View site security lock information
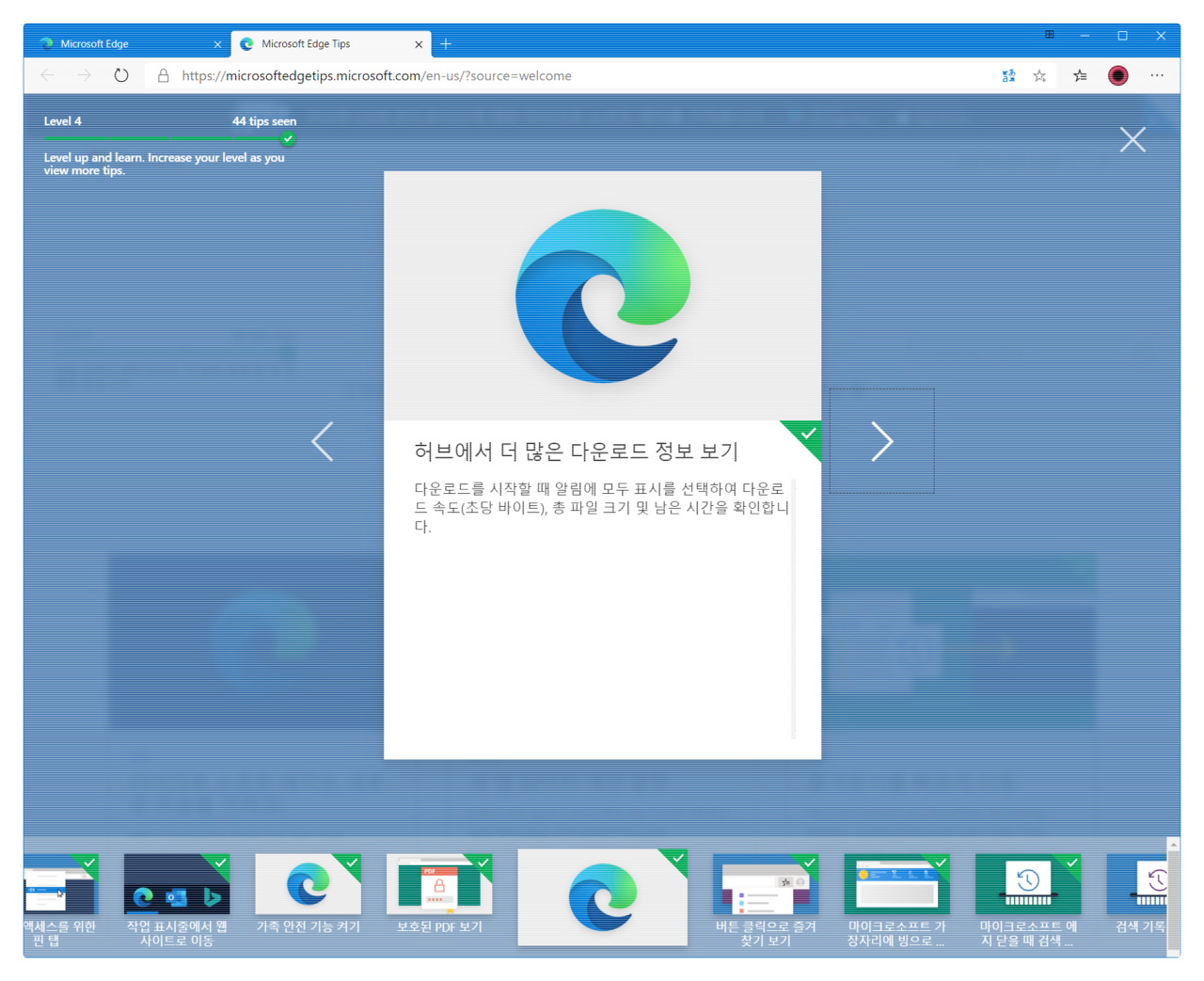1204x981 pixels. point(164,75)
